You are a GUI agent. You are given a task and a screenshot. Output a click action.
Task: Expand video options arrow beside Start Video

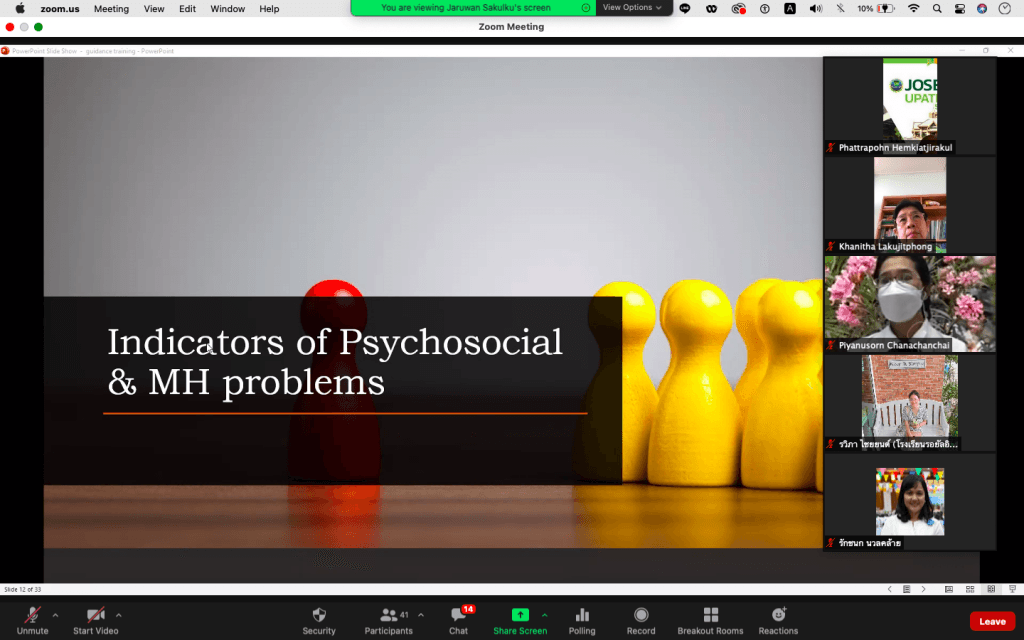point(119,615)
